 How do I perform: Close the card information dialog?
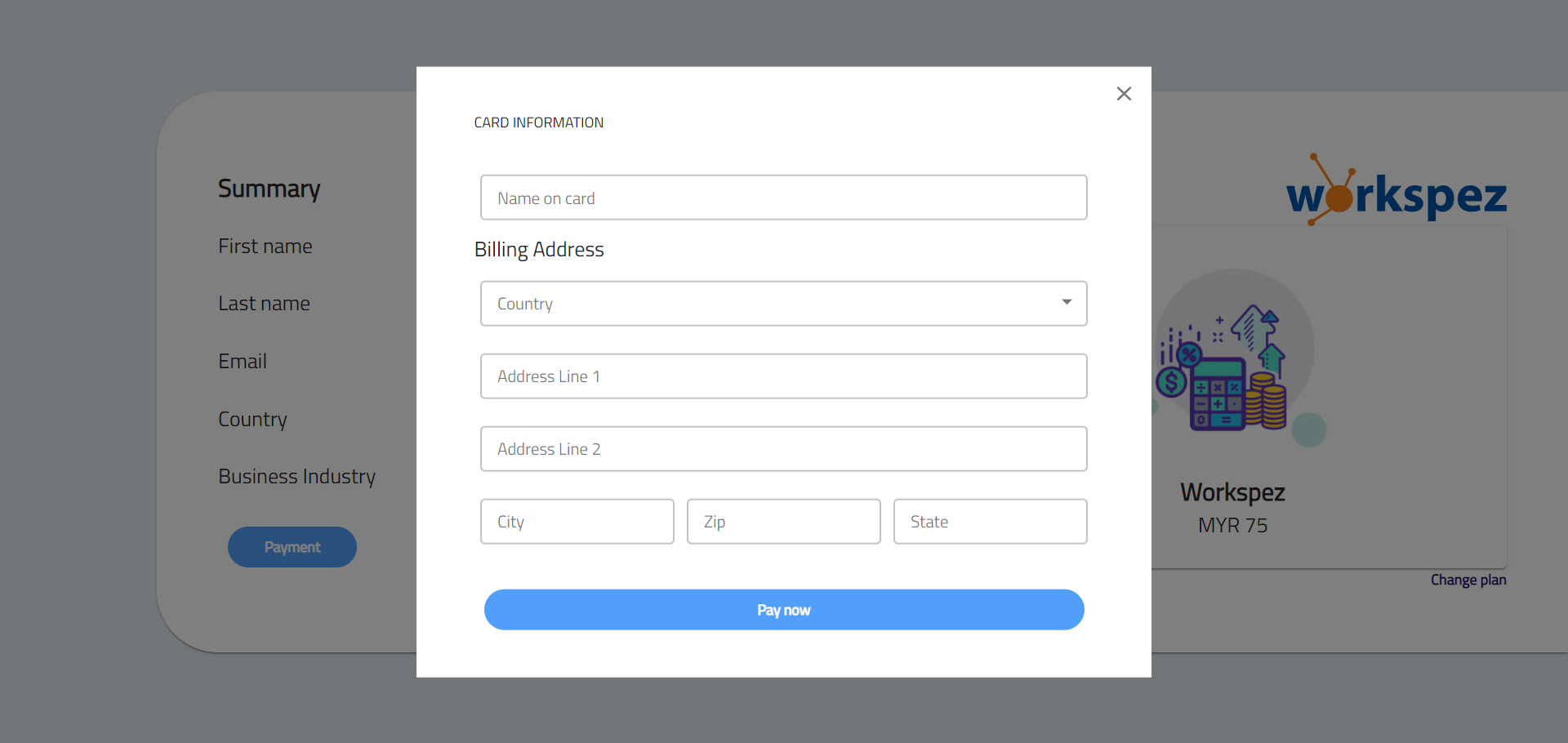click(1124, 94)
